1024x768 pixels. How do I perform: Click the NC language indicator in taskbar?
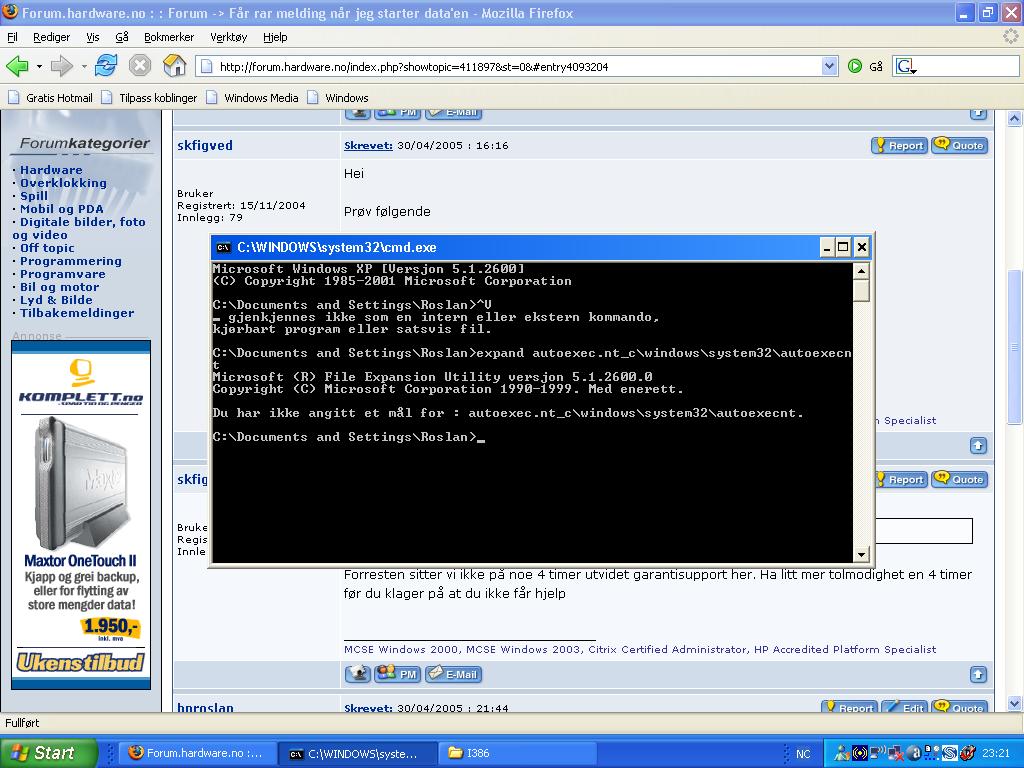803,754
